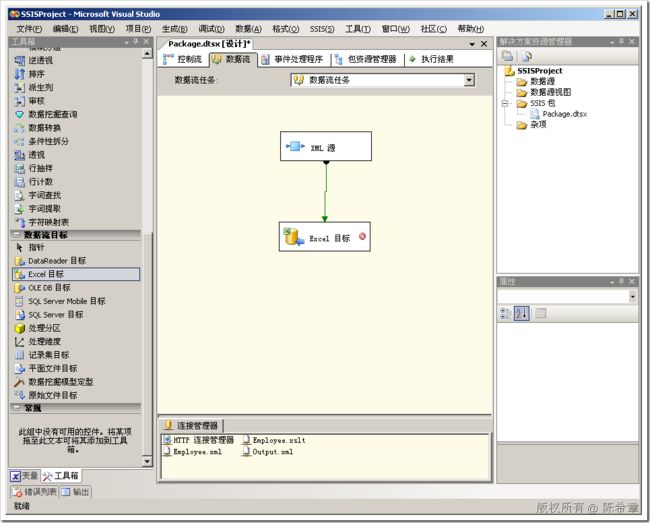Select the 数据转换 conversion icon
Viewport: 650px width, 523px height.
click(19, 128)
